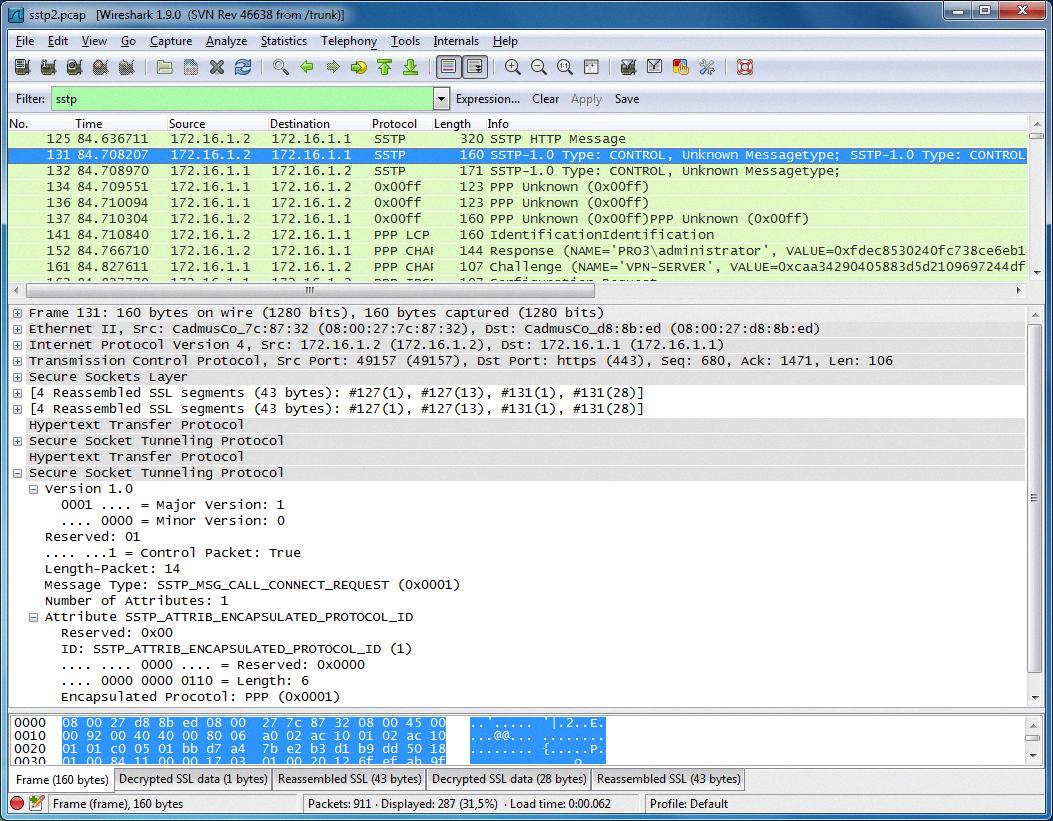
Task: Sort packet list by Time column
Action: pyautogui.click(x=120, y=124)
